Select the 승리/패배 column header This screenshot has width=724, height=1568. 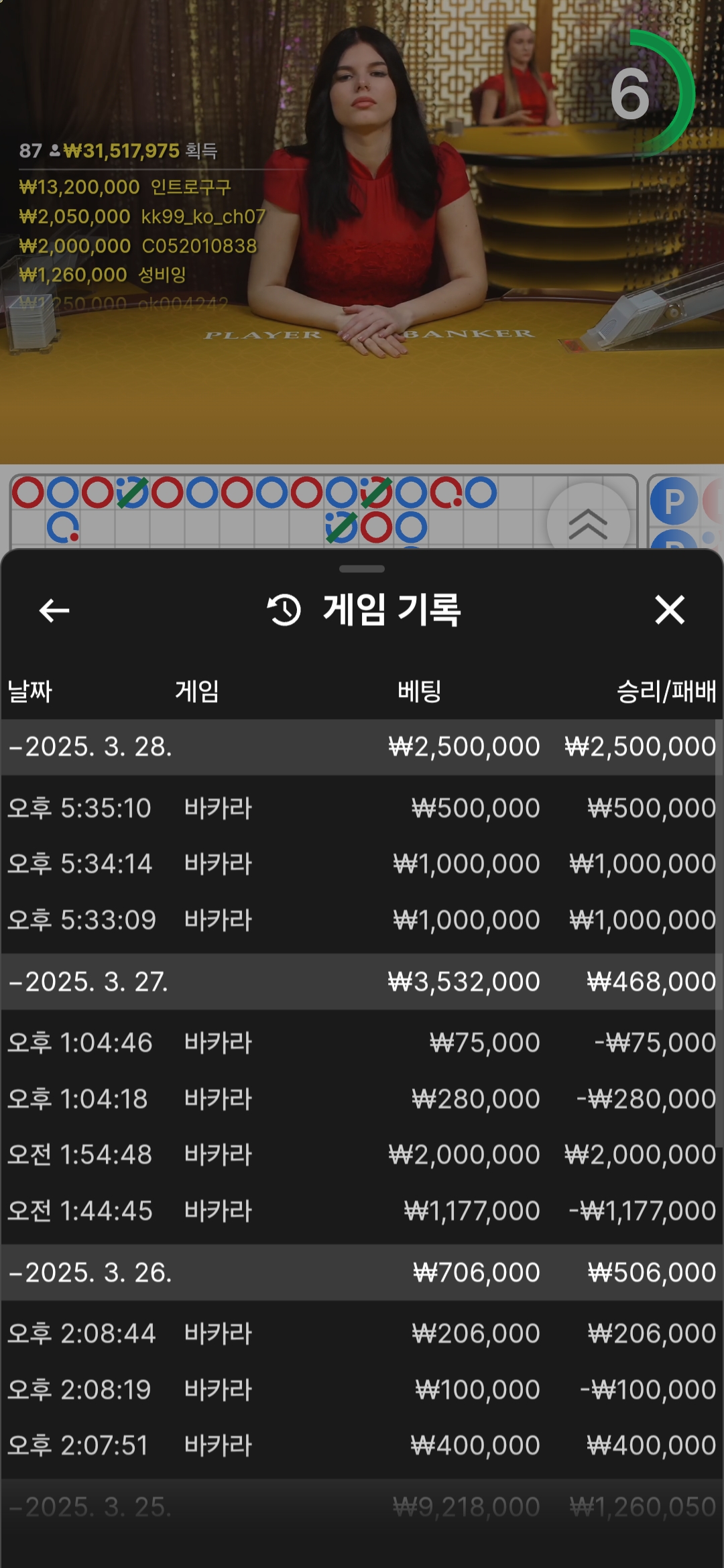pos(666,691)
